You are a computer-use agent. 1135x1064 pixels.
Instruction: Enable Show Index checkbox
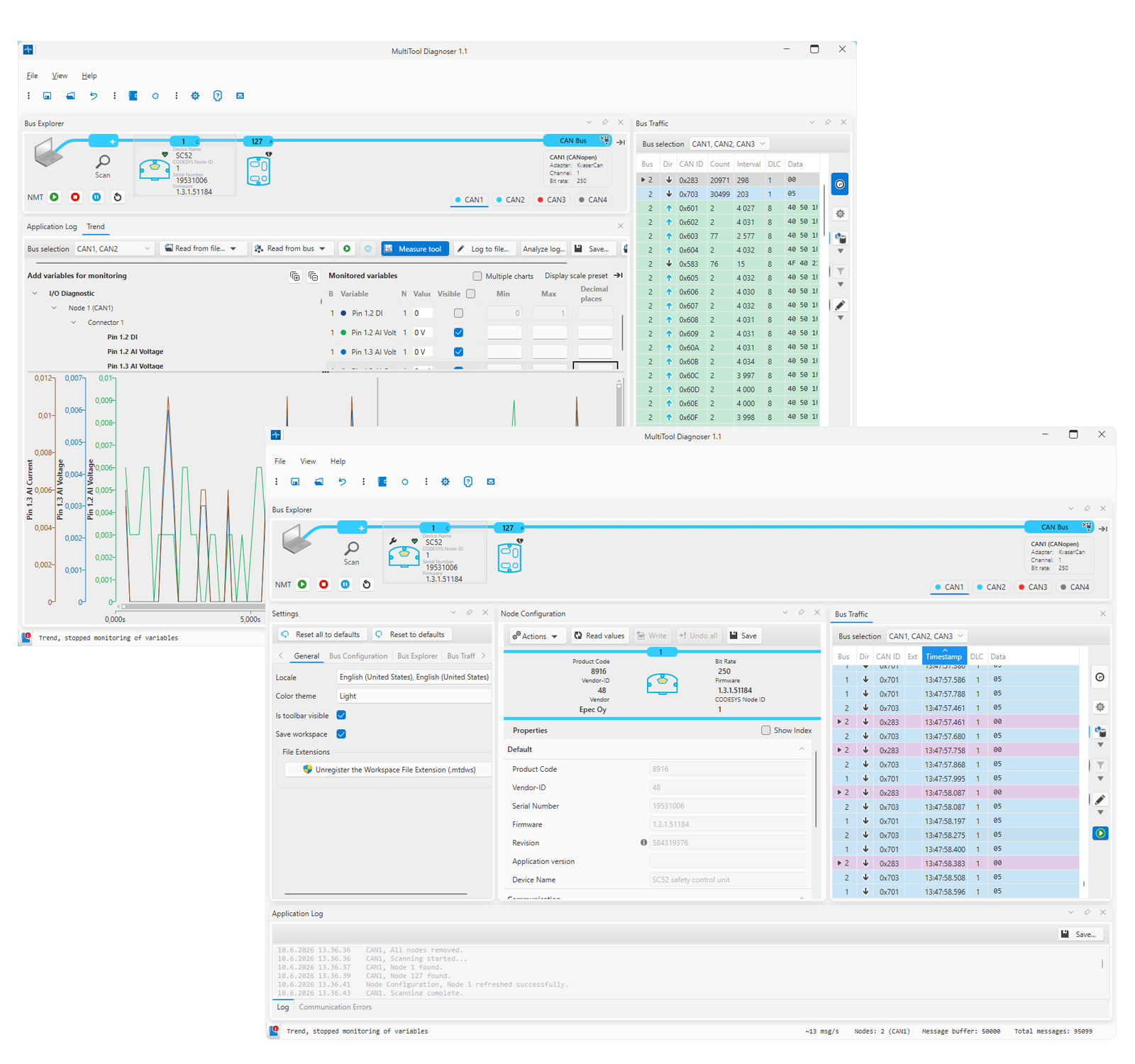point(765,730)
